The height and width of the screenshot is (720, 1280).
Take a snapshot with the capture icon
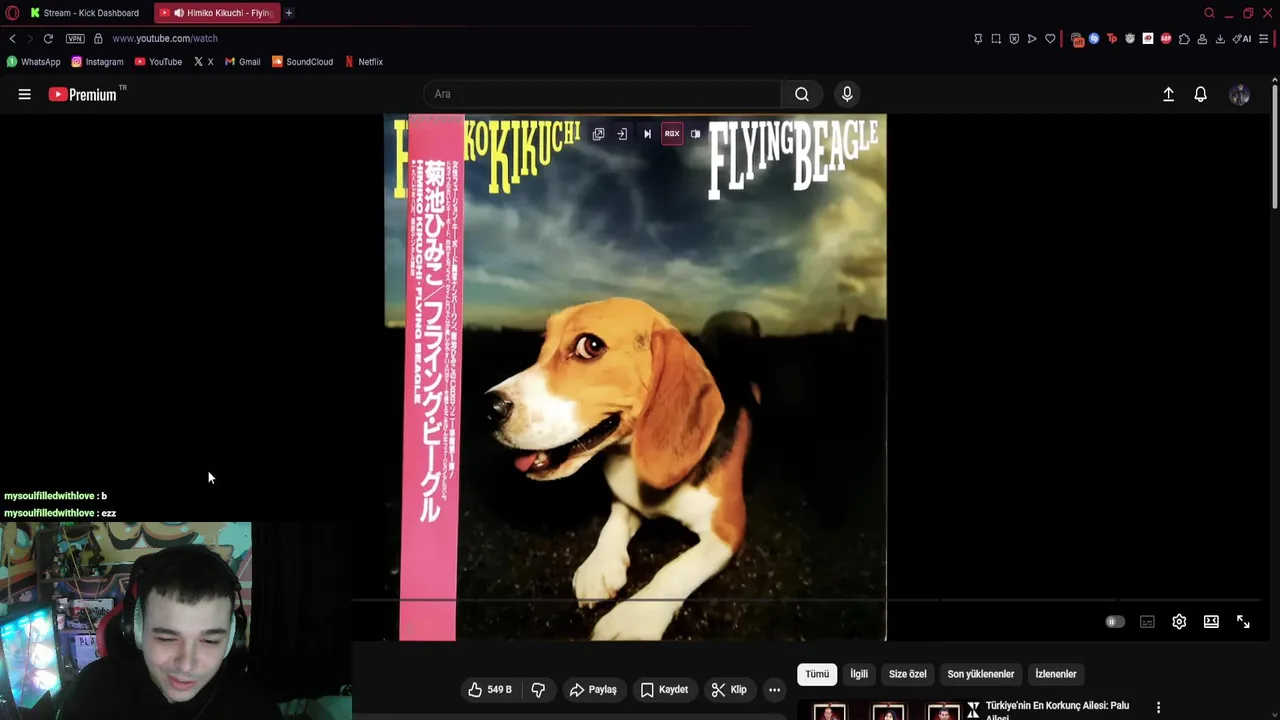point(996,39)
